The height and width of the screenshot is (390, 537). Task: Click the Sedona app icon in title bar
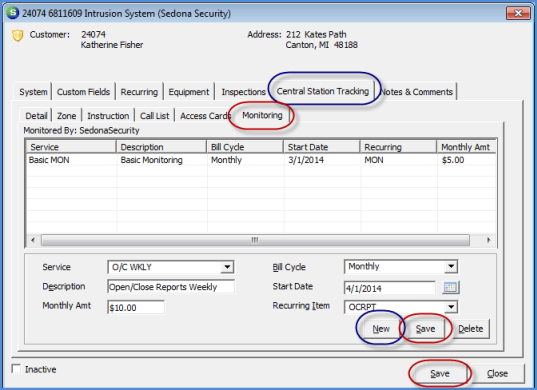[13, 13]
